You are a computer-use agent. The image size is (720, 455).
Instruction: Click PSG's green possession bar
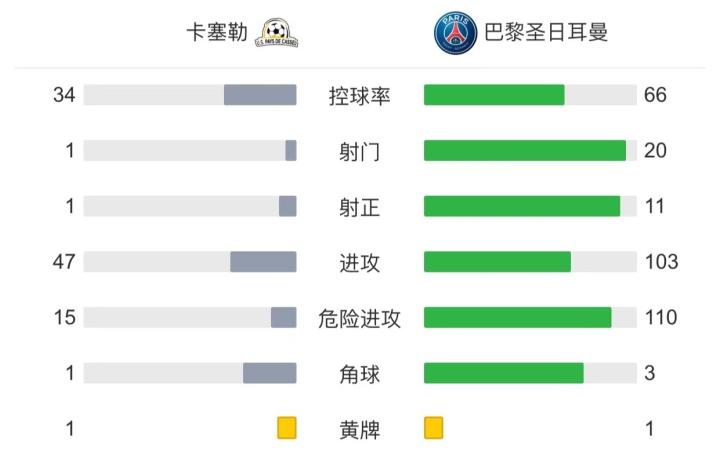point(494,95)
